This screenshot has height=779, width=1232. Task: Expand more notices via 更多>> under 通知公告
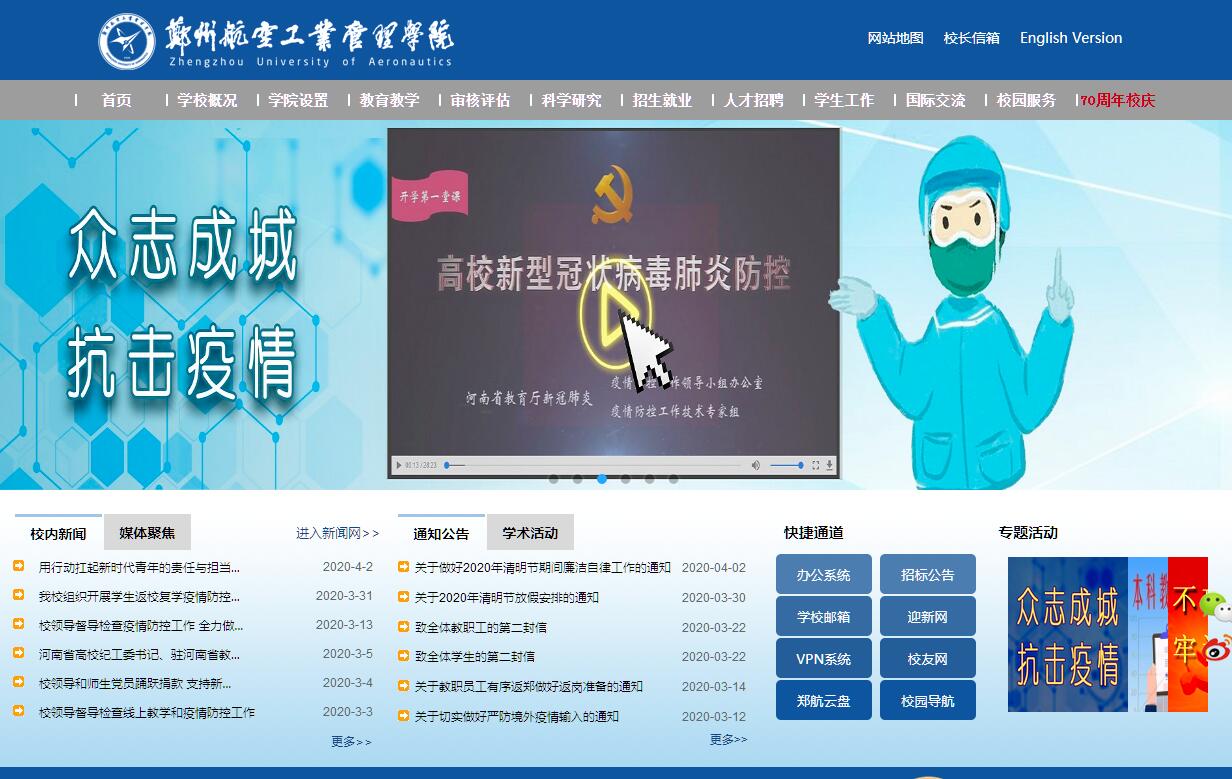tap(728, 739)
